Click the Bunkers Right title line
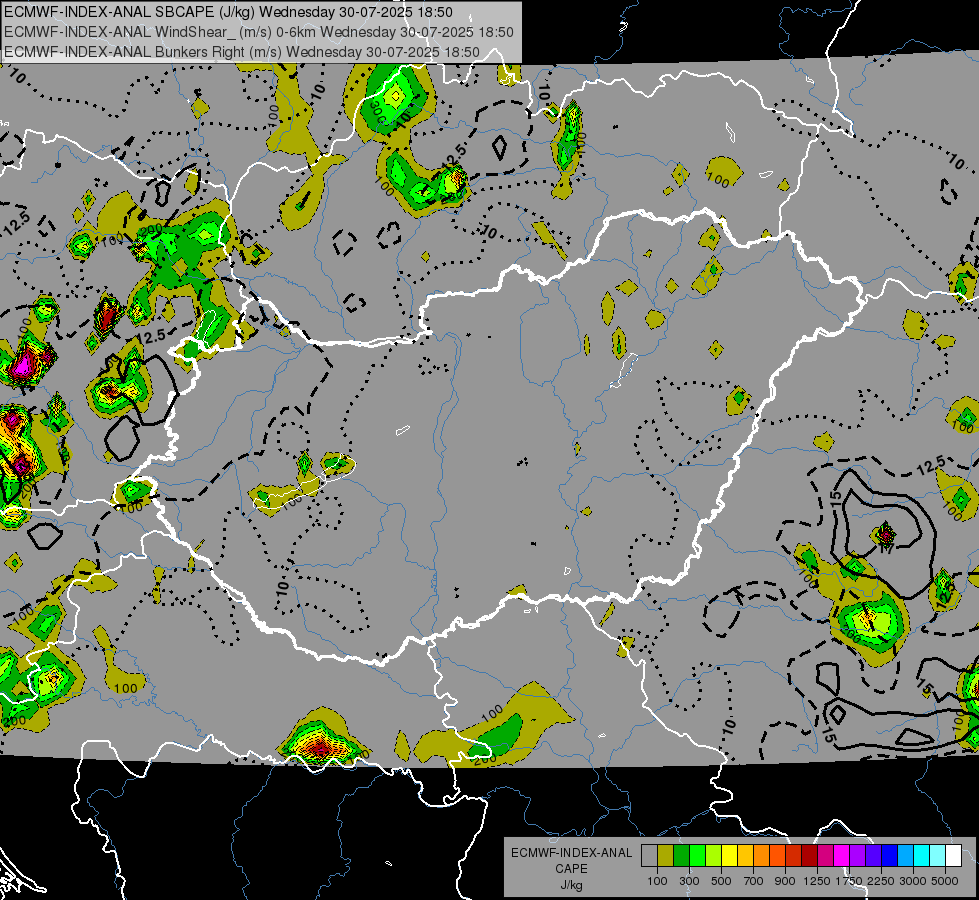This screenshot has width=979, height=900. [x=242, y=52]
